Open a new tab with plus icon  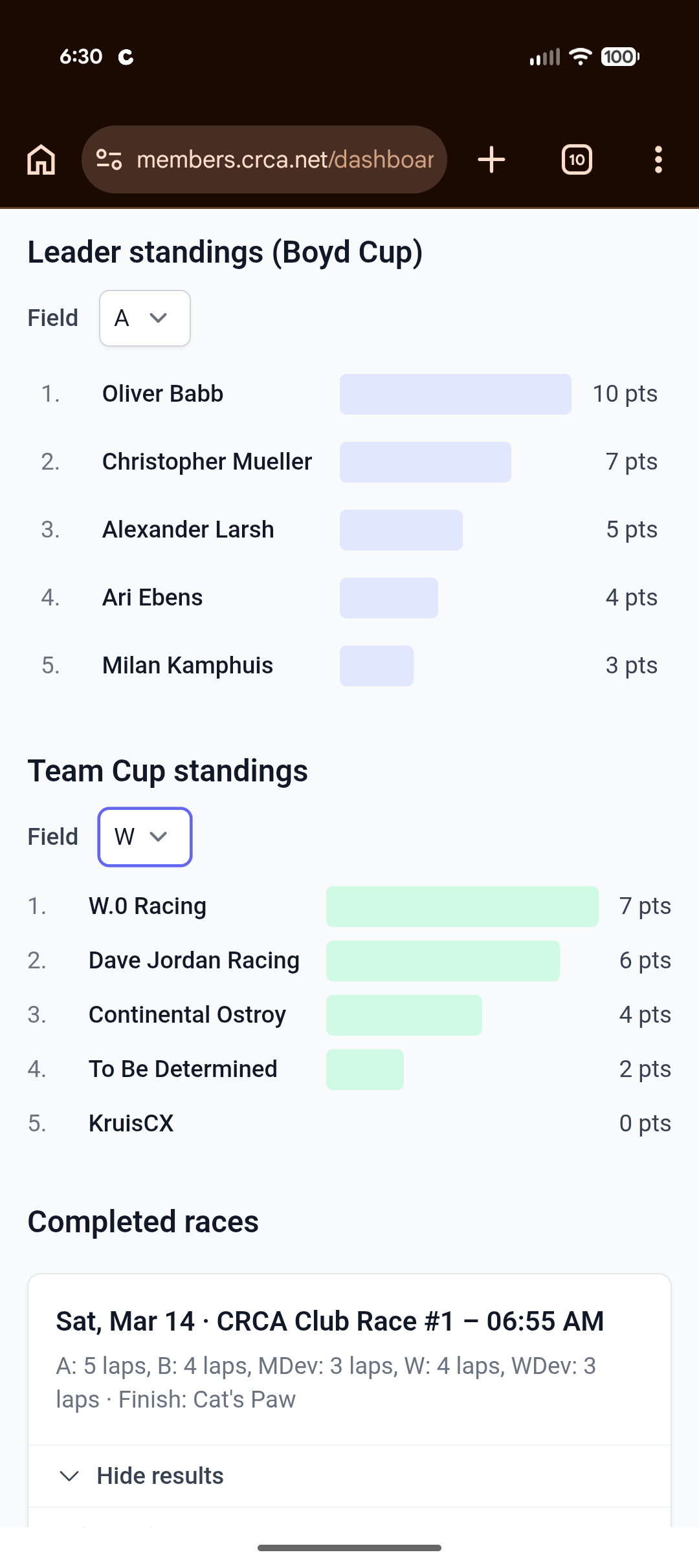coord(491,160)
